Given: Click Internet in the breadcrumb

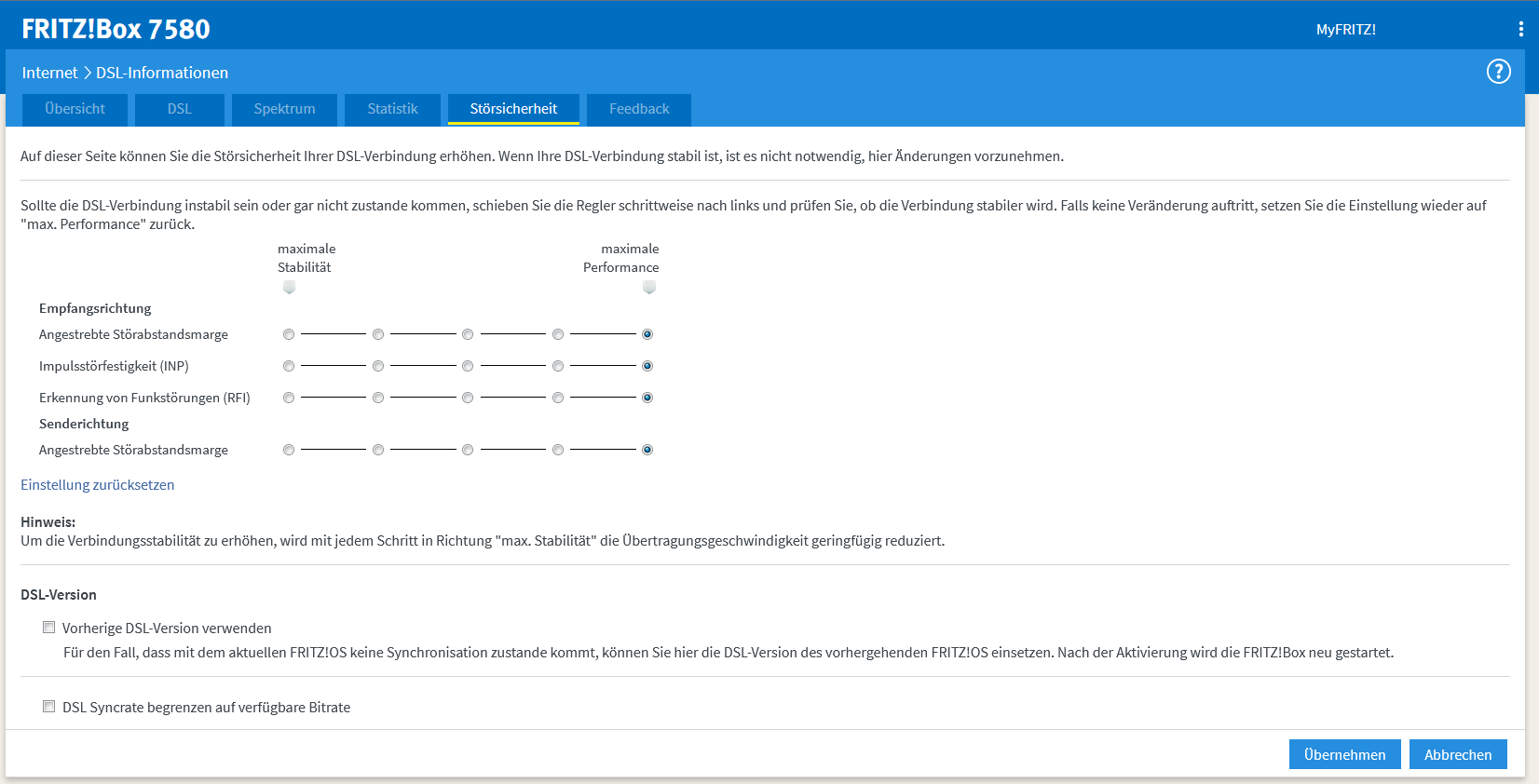Looking at the screenshot, I should pos(49,73).
